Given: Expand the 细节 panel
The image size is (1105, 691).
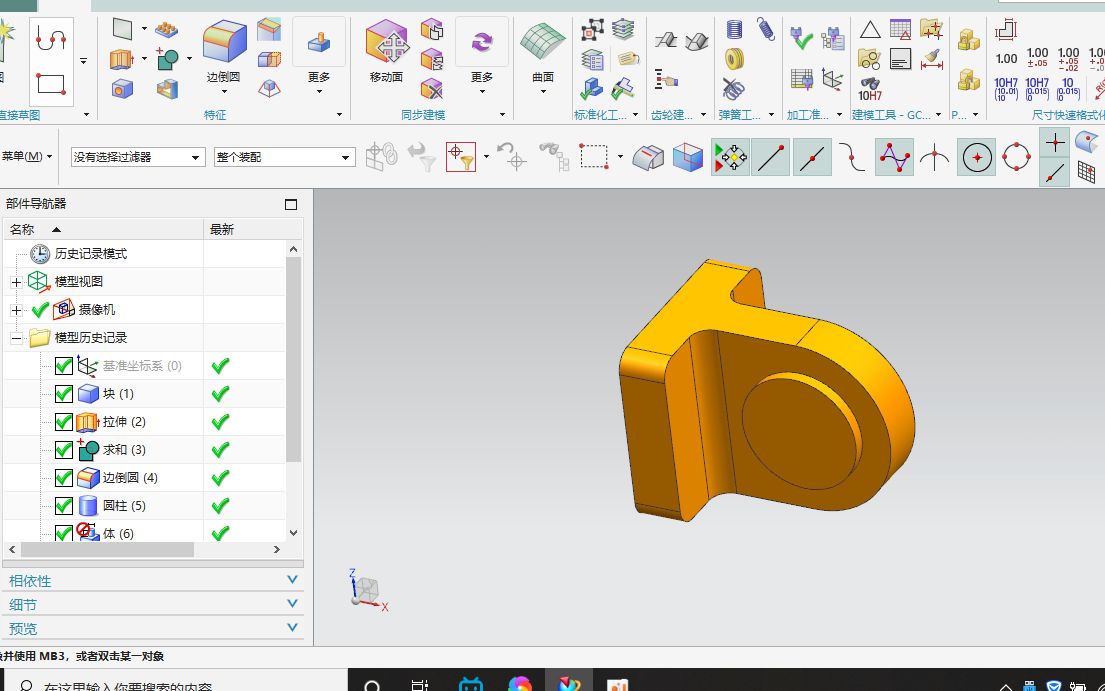Looking at the screenshot, I should 152,604.
